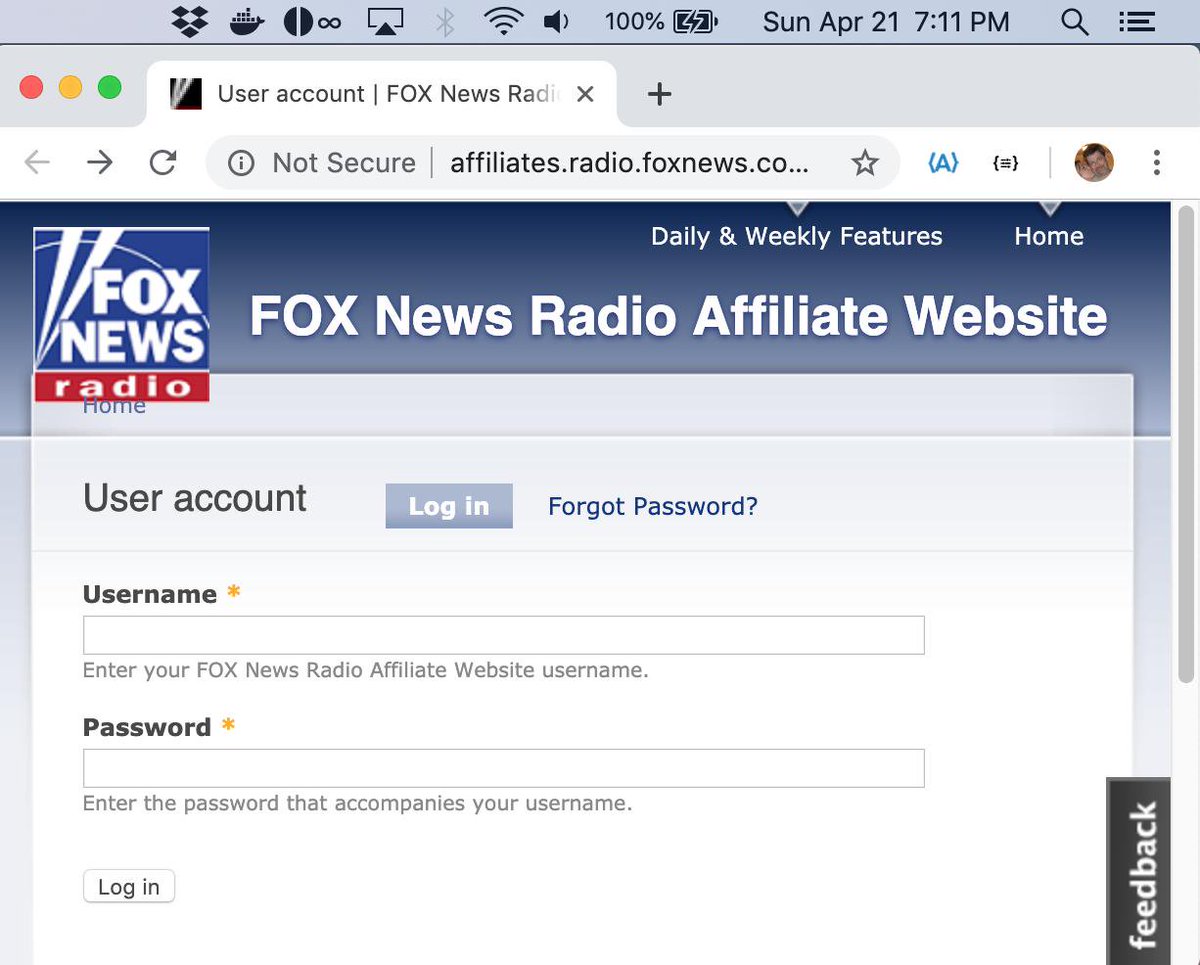
Task: Reload the current page
Action: tap(163, 163)
